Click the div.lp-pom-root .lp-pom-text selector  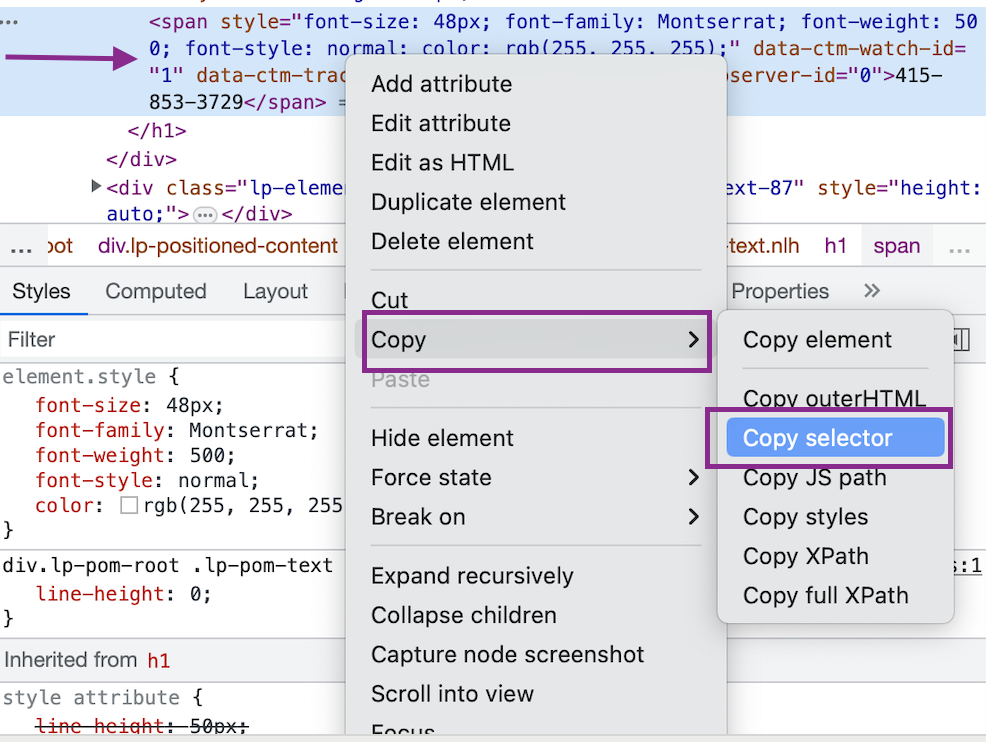[x=168, y=565]
